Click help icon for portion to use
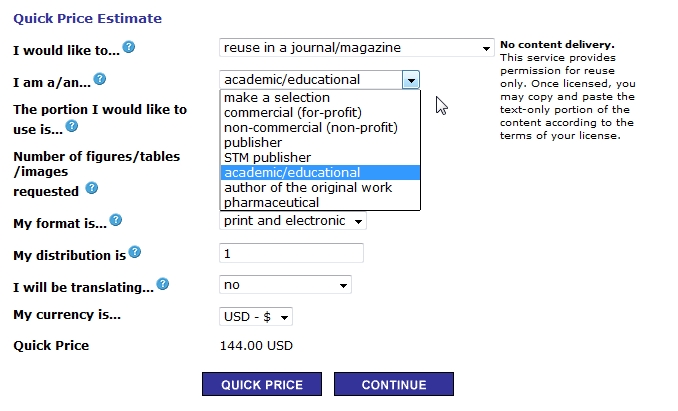This screenshot has width=678, height=411. 72,126
